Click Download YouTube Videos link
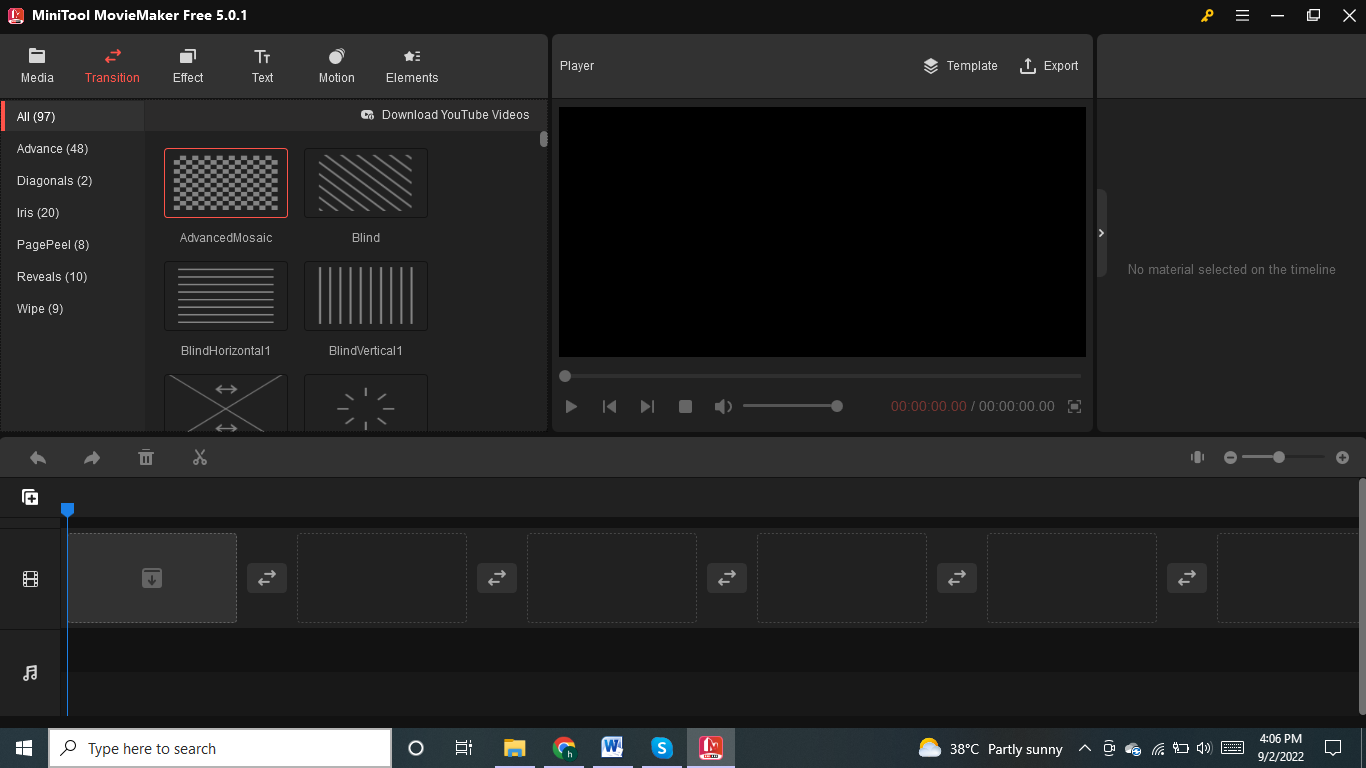Viewport: 1366px width, 768px height. [445, 115]
